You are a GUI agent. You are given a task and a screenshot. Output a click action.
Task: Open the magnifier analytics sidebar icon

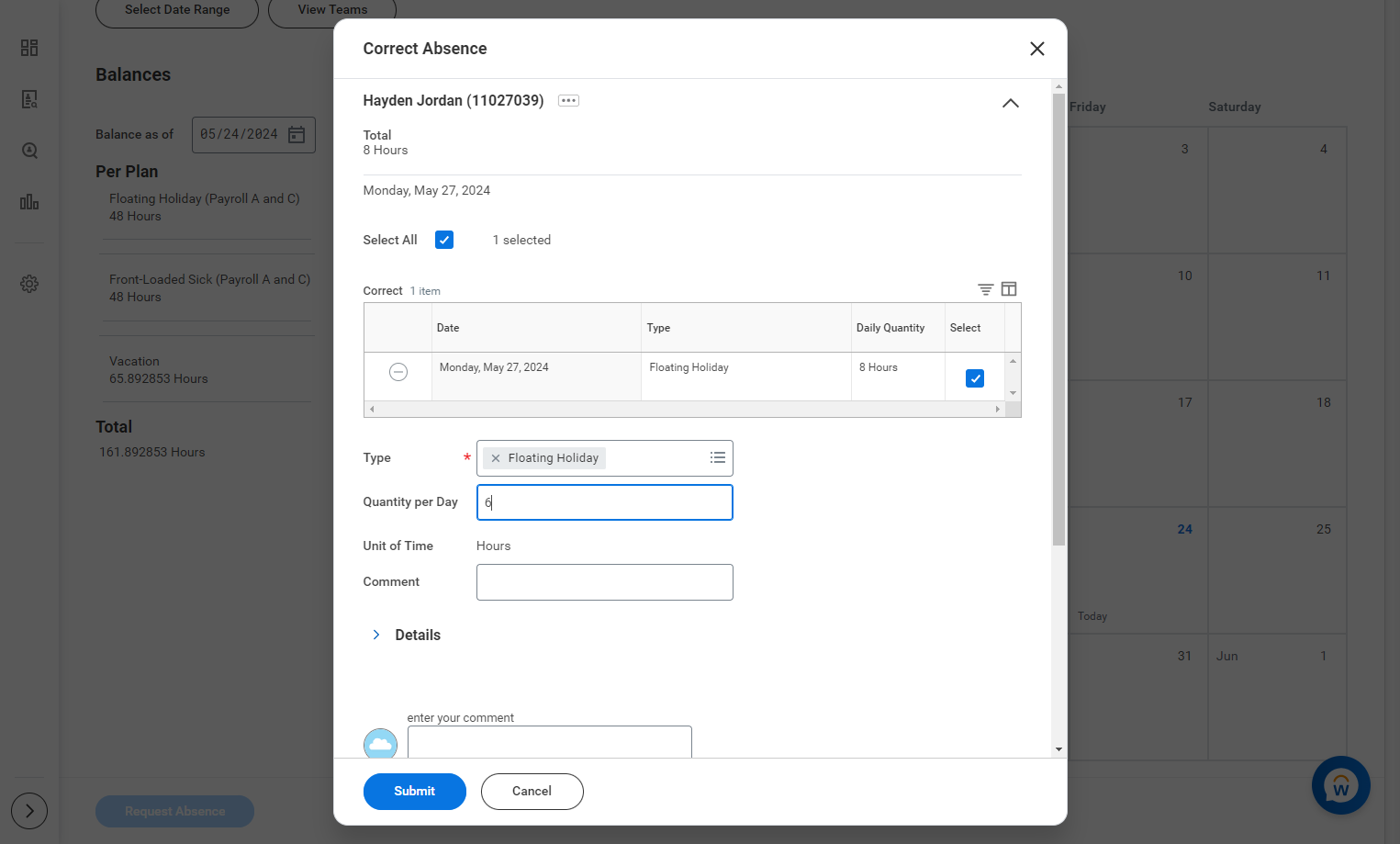29,151
